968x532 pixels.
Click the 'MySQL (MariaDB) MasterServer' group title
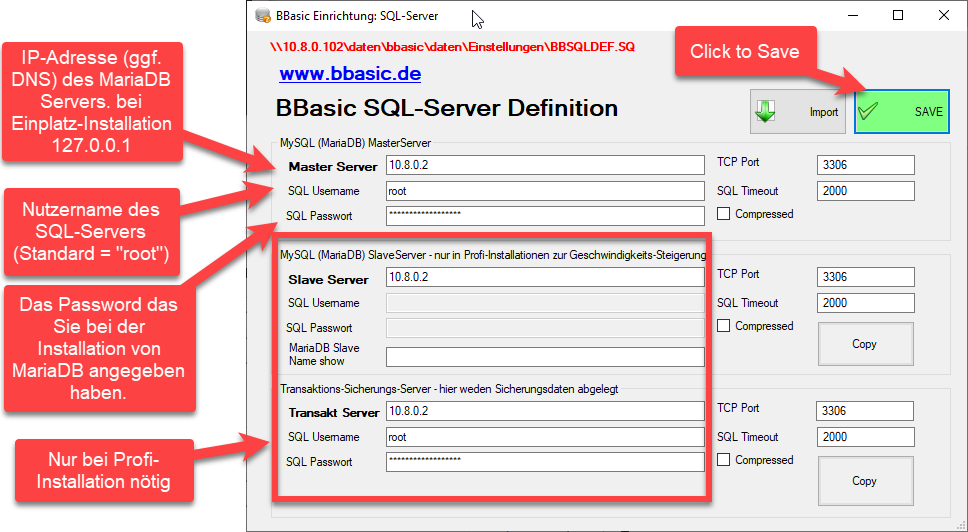[356, 143]
